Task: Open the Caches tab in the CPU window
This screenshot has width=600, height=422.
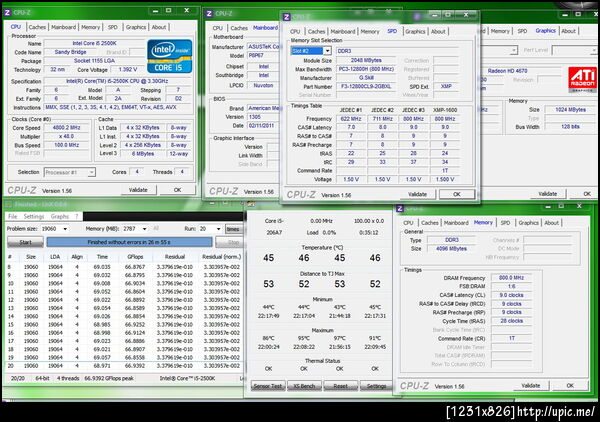Action: click(37, 27)
